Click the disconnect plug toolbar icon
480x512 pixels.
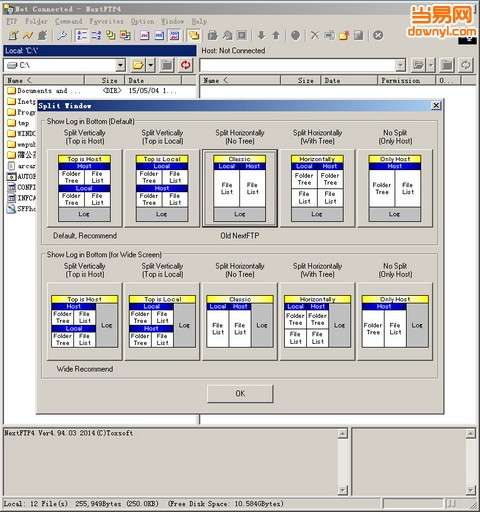coord(43,35)
